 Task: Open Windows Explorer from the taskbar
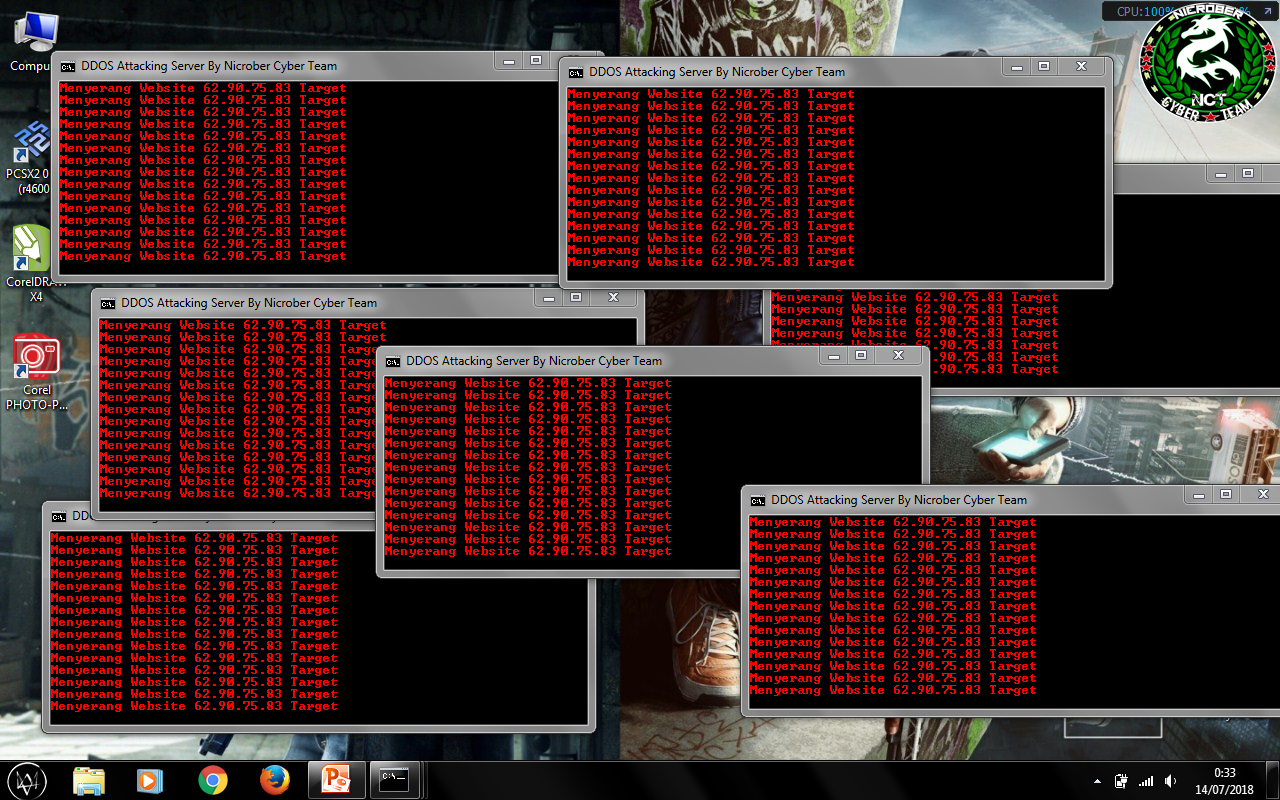click(89, 779)
